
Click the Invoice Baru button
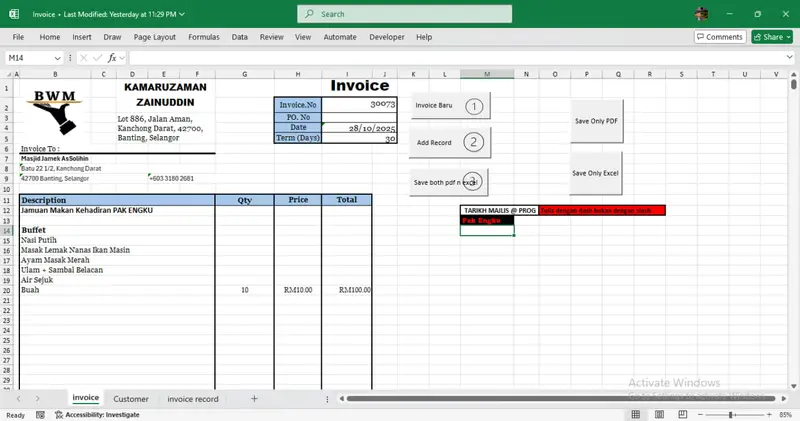click(451, 106)
